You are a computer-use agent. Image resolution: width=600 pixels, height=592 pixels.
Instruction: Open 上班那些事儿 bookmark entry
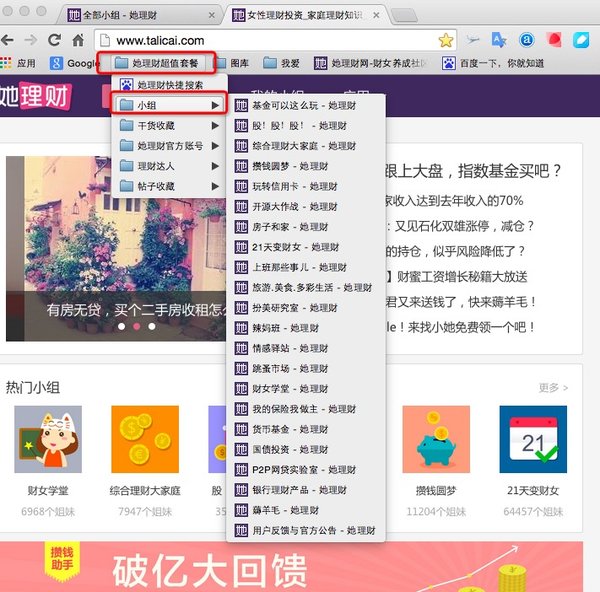[x=305, y=267]
